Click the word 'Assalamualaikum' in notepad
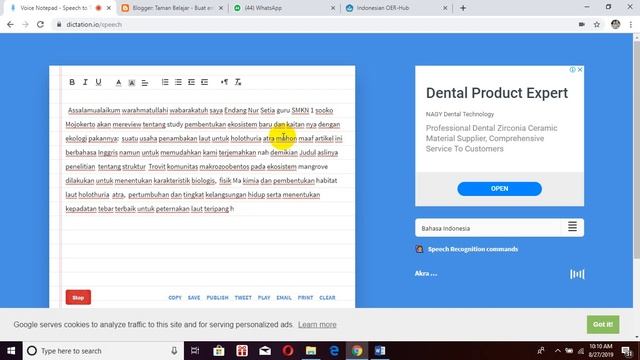 94,110
